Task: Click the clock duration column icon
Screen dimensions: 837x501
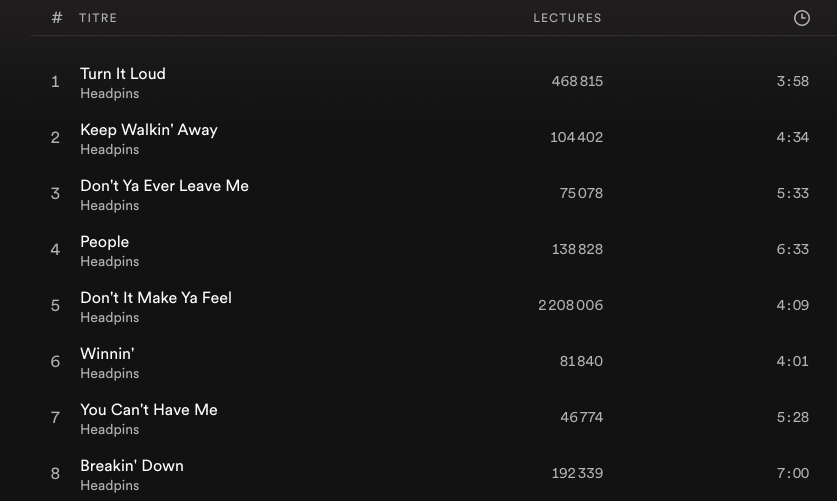Action: (x=801, y=18)
